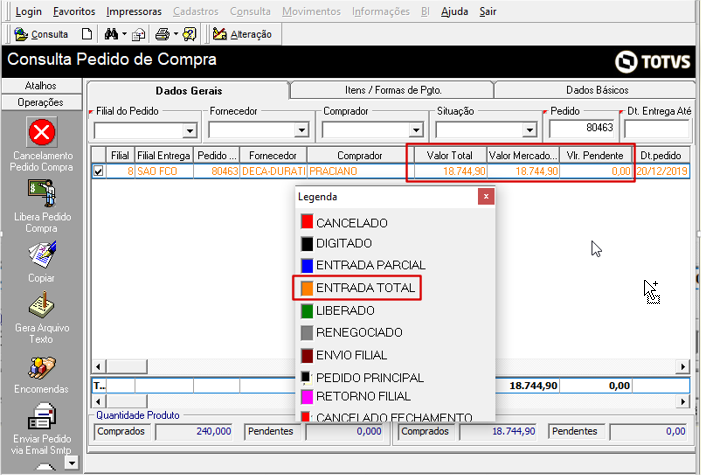Screen dimensions: 701x475
Task: Click the Encomendas icon
Action: pos(42,368)
